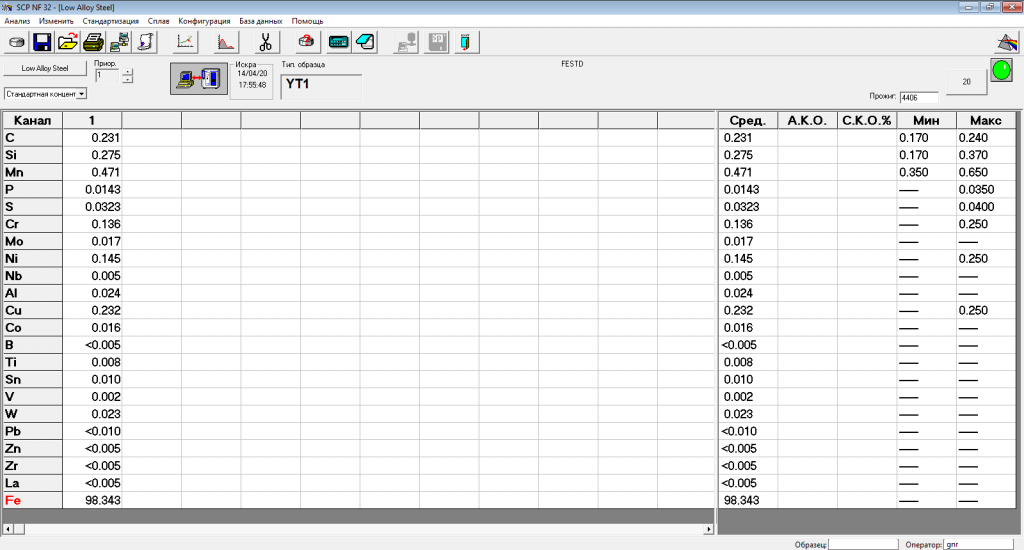Open the База данных menu
Screen dimensions: 1024x550
pos(260,20)
